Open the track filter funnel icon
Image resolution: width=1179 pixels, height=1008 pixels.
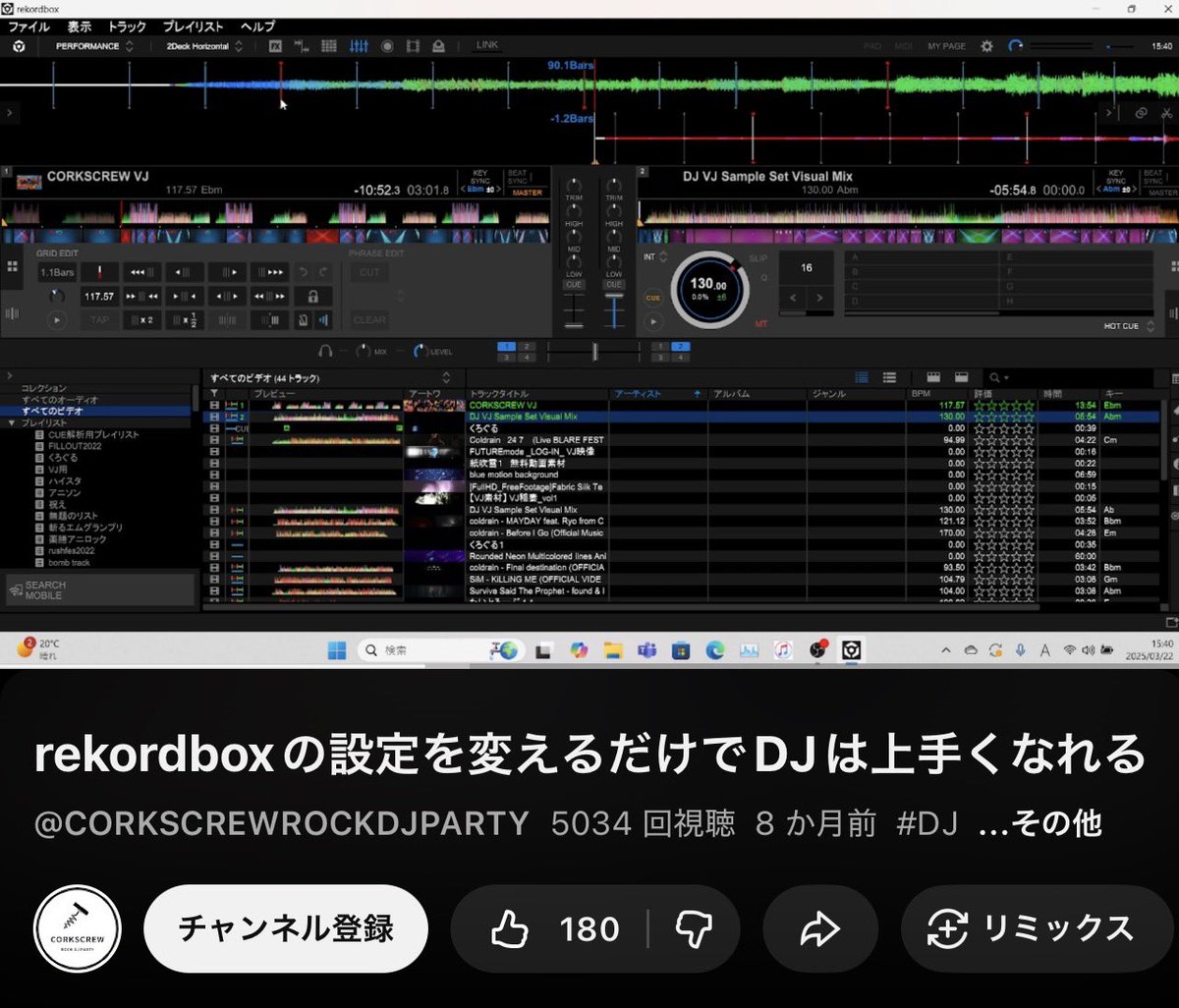coord(214,394)
